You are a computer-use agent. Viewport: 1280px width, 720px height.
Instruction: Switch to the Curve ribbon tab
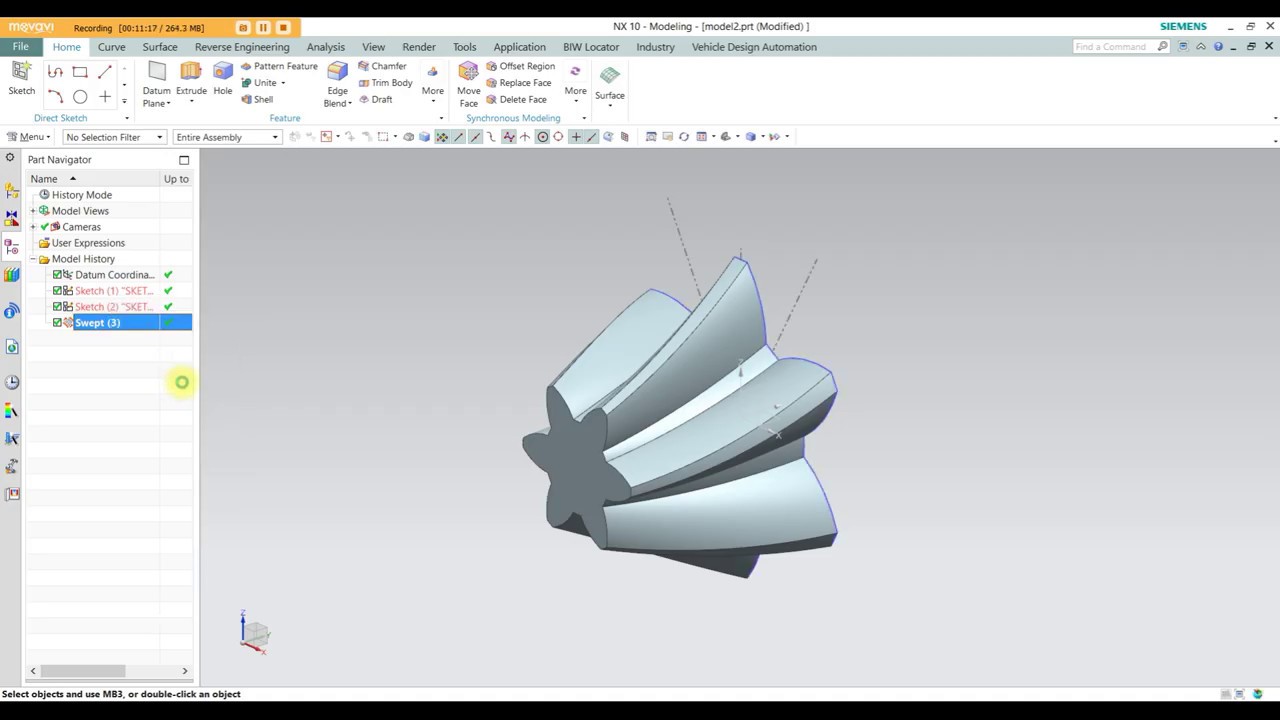coord(111,47)
